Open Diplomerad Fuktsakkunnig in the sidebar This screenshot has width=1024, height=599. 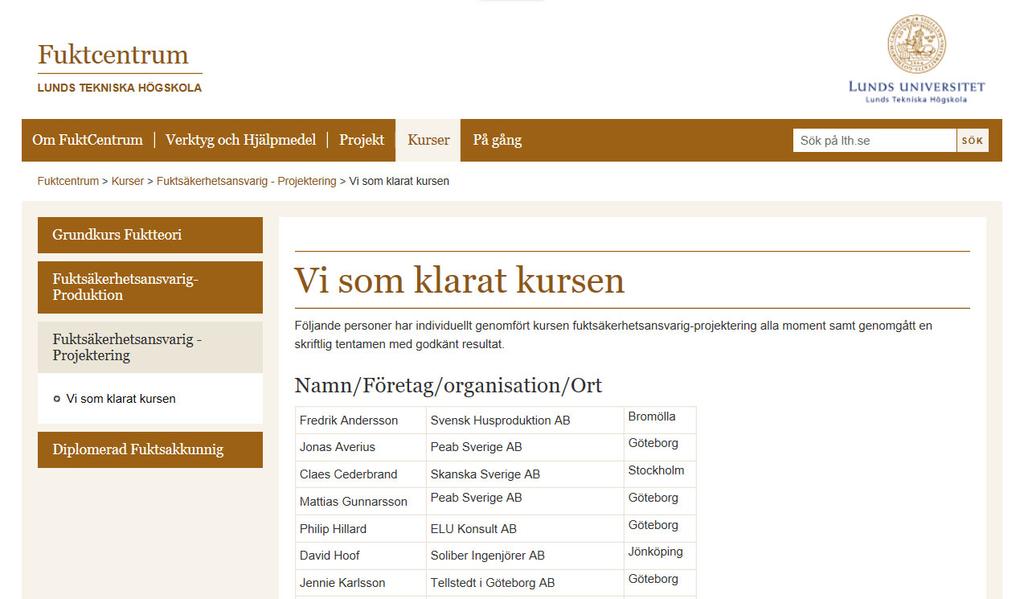[x=150, y=449]
